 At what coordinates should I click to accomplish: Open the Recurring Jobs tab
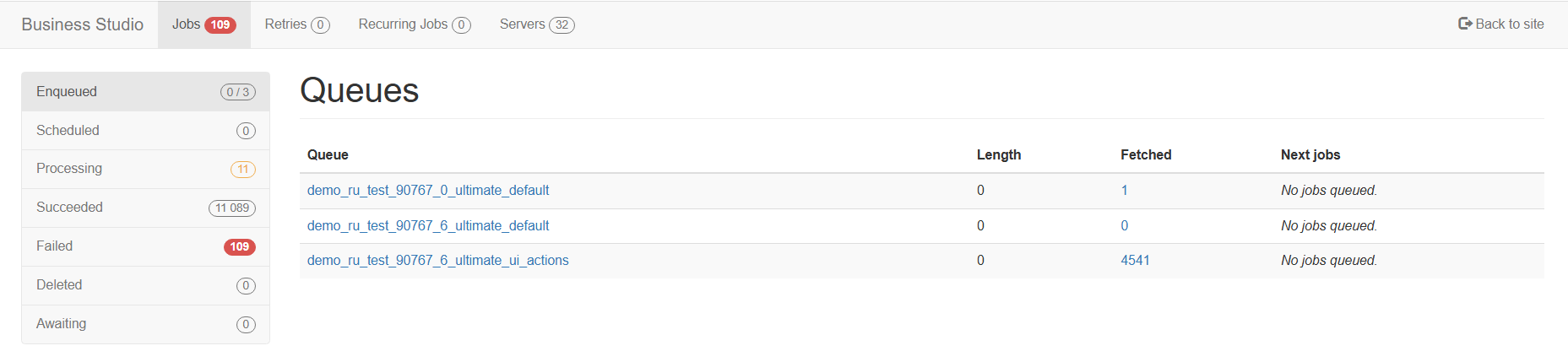pos(414,24)
